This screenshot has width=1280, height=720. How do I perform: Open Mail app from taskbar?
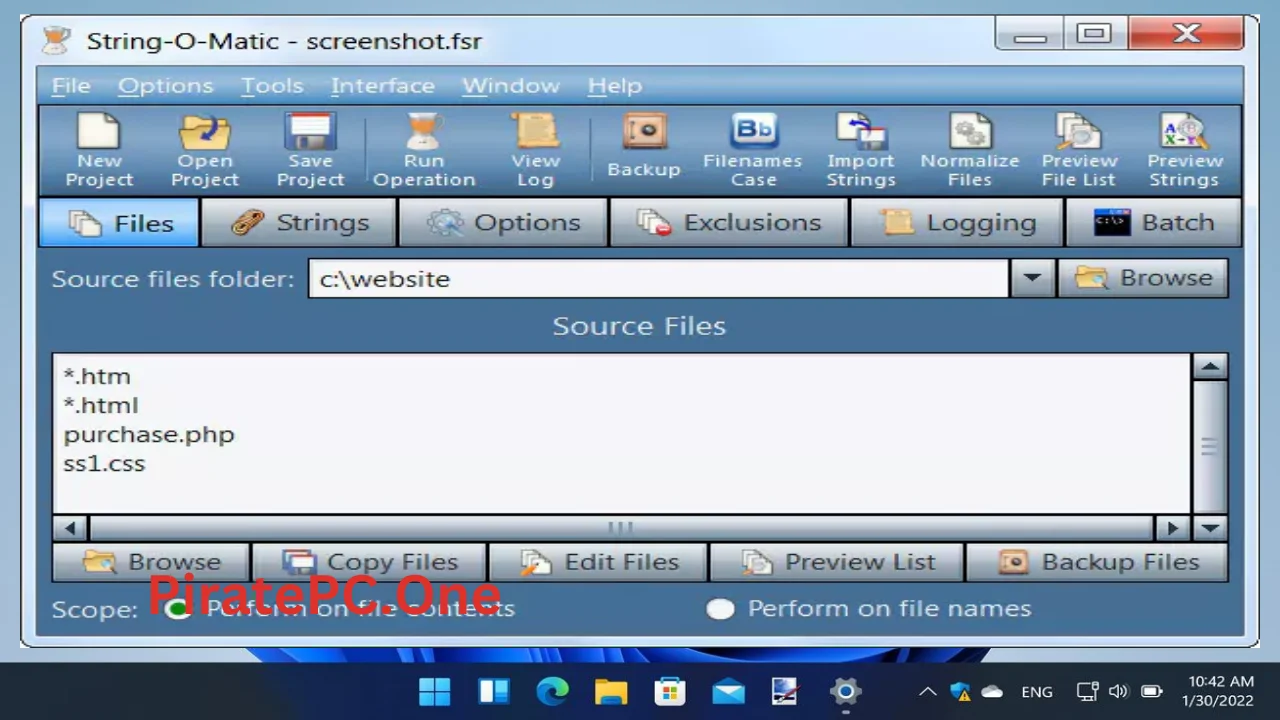coord(728,691)
